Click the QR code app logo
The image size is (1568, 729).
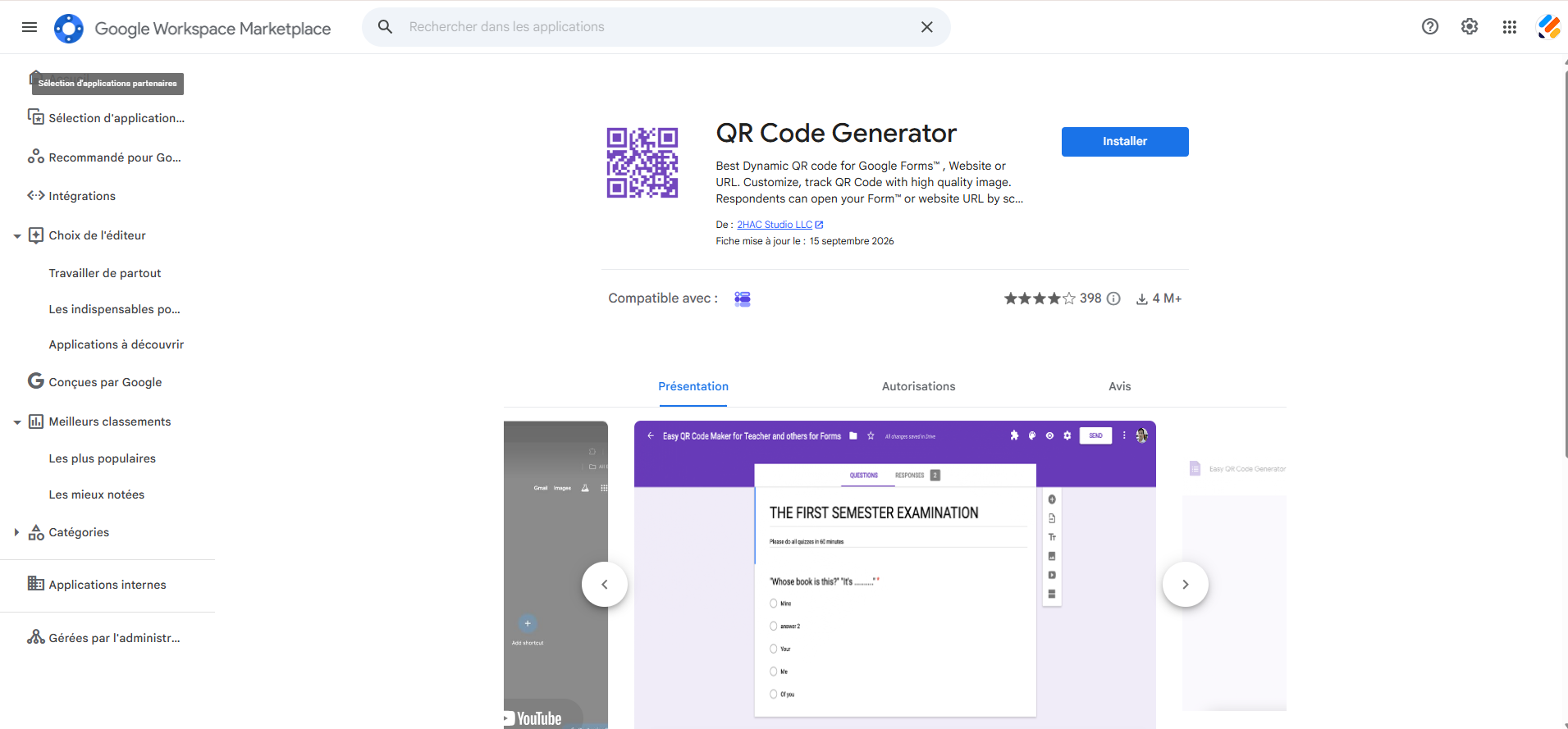click(642, 162)
